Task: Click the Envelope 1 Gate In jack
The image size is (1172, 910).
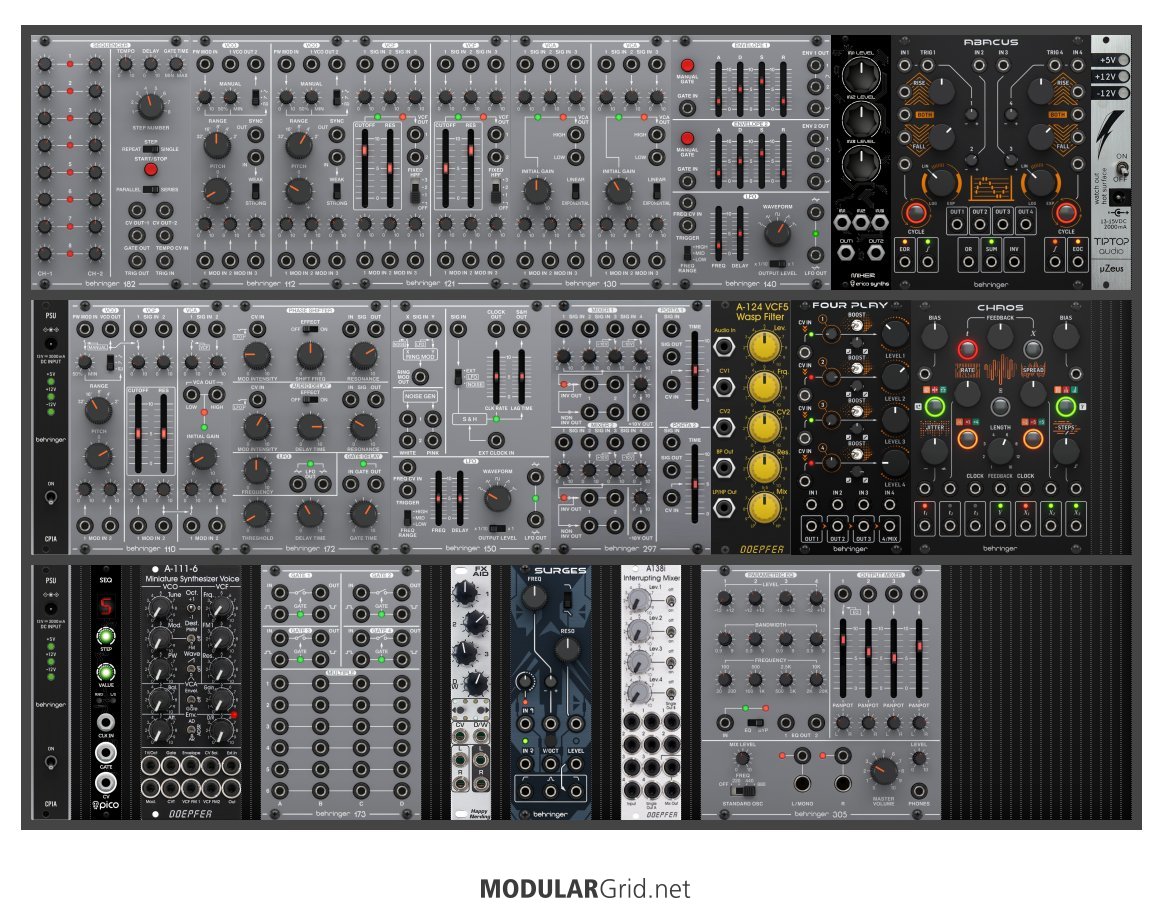Action: pyautogui.click(x=687, y=108)
